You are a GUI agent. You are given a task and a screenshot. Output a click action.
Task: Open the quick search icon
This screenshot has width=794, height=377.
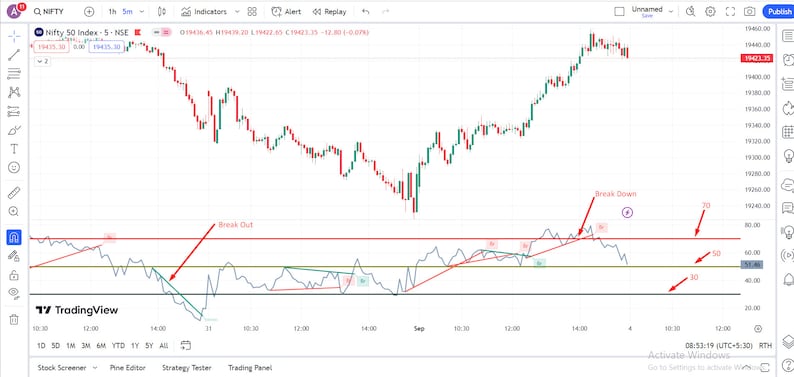click(x=691, y=11)
